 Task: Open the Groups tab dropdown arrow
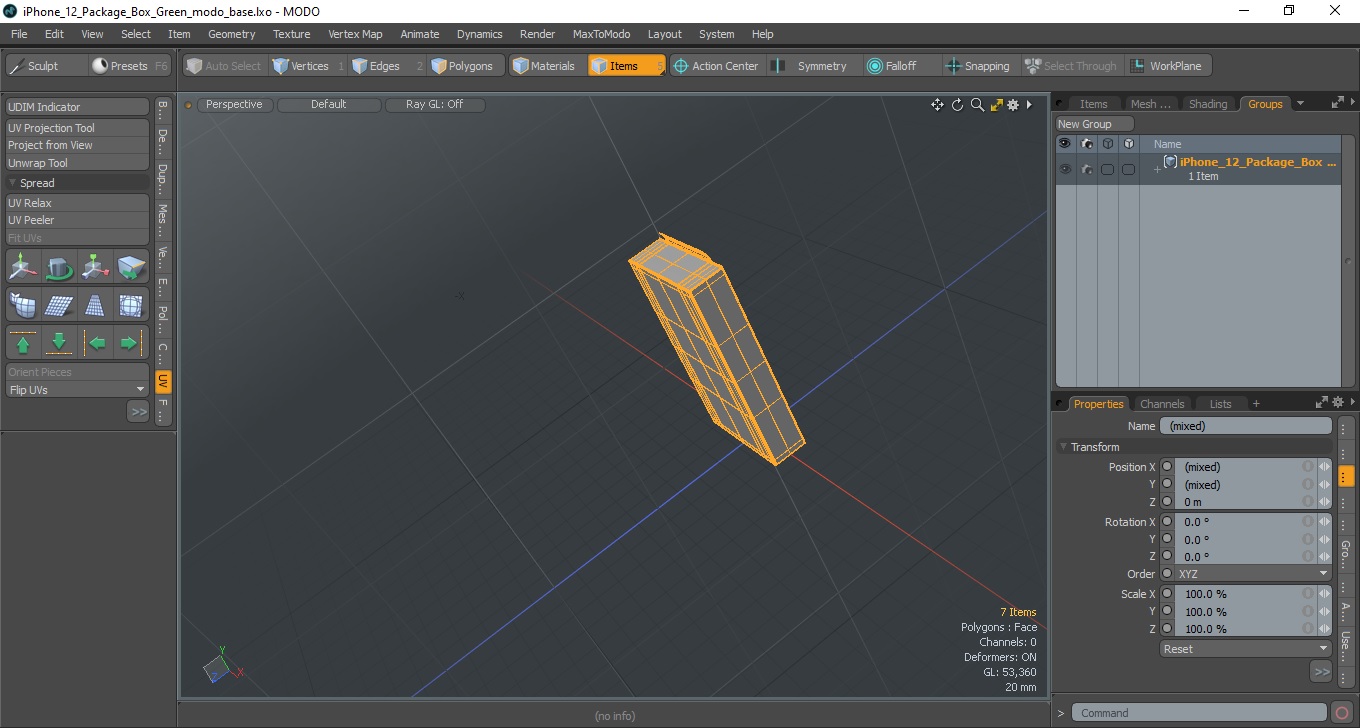1300,103
